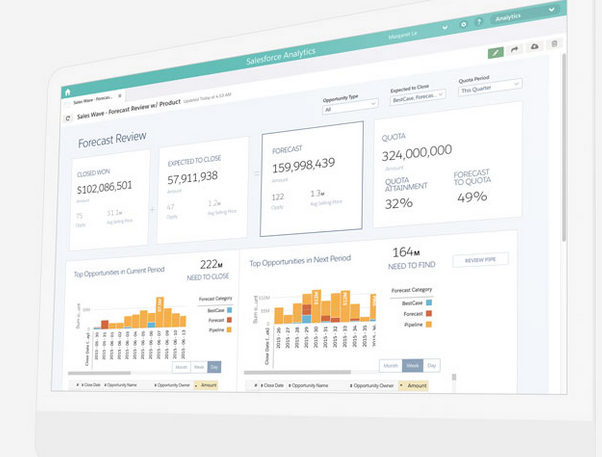Click the trash delete icon
The width and height of the screenshot is (602, 457).
(x=554, y=44)
